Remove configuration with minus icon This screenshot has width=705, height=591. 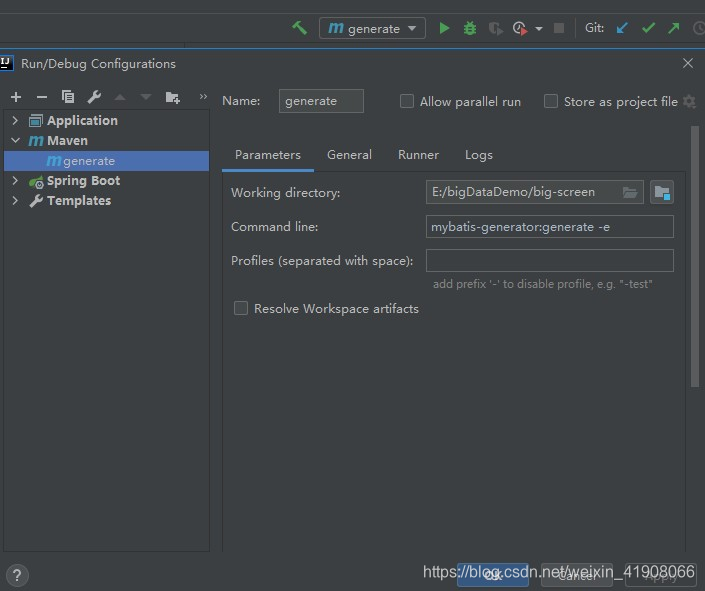coord(42,97)
